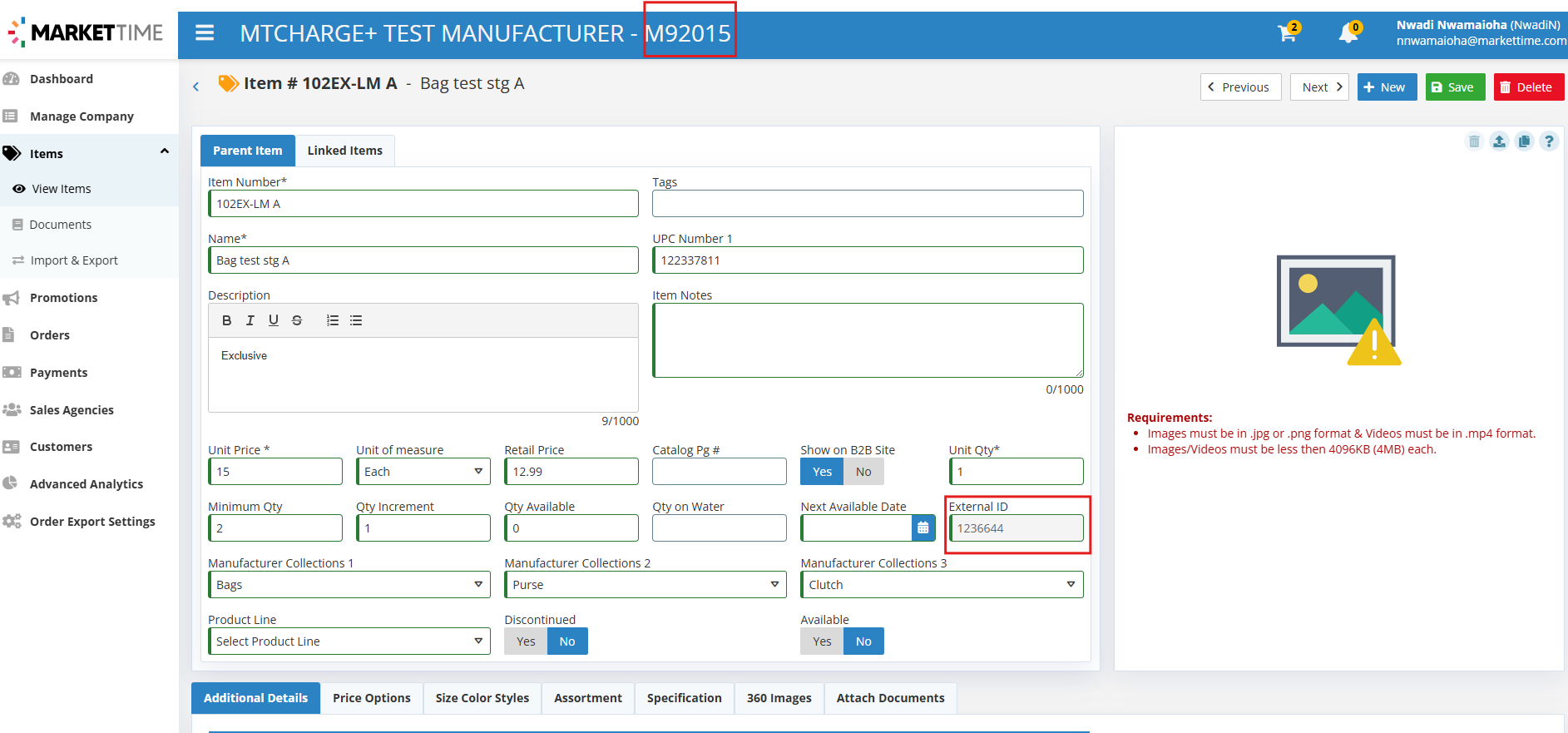Open Import & Export in sidebar
1568x733 pixels.
74,260
